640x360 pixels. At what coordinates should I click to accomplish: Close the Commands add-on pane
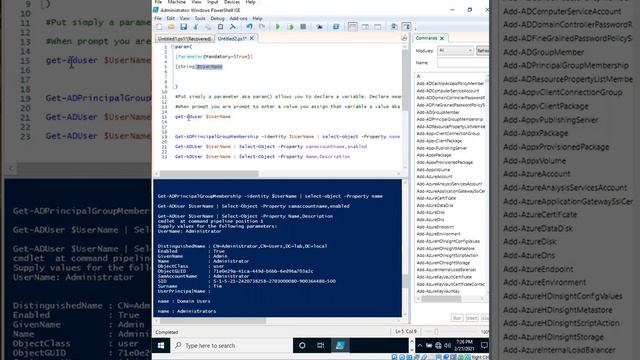tap(442, 38)
